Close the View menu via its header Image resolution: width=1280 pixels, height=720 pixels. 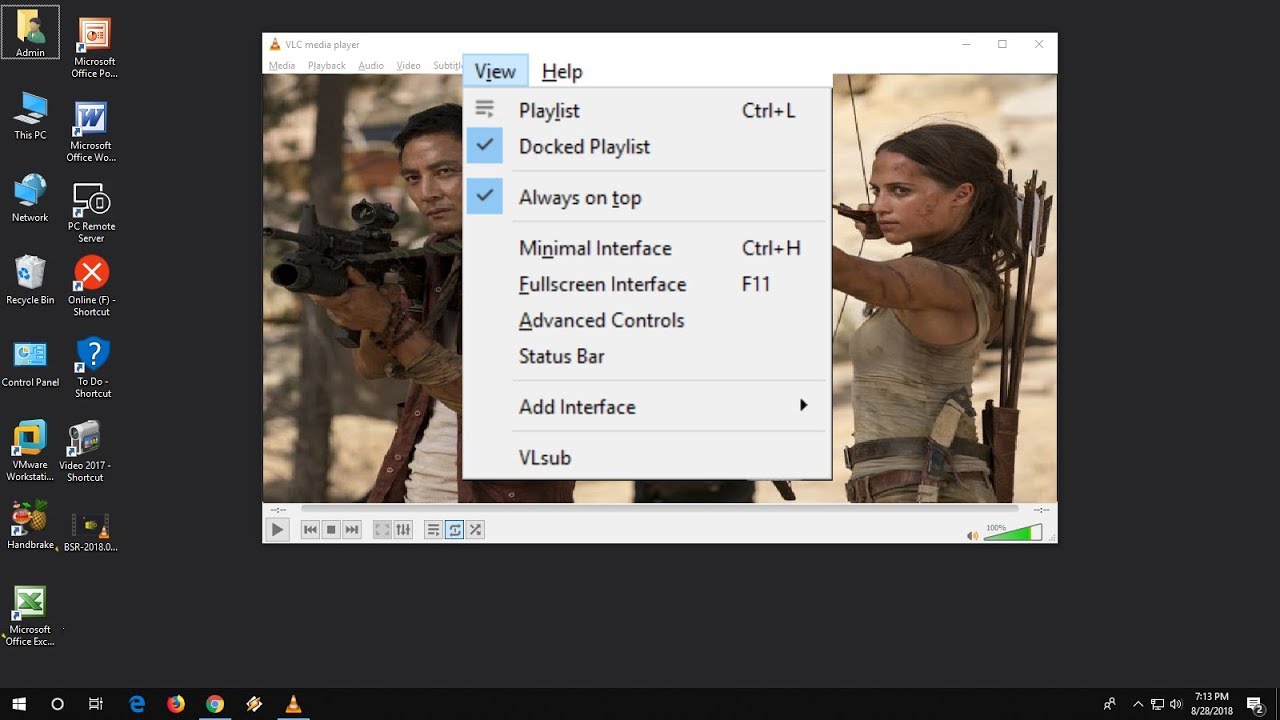pyautogui.click(x=495, y=71)
